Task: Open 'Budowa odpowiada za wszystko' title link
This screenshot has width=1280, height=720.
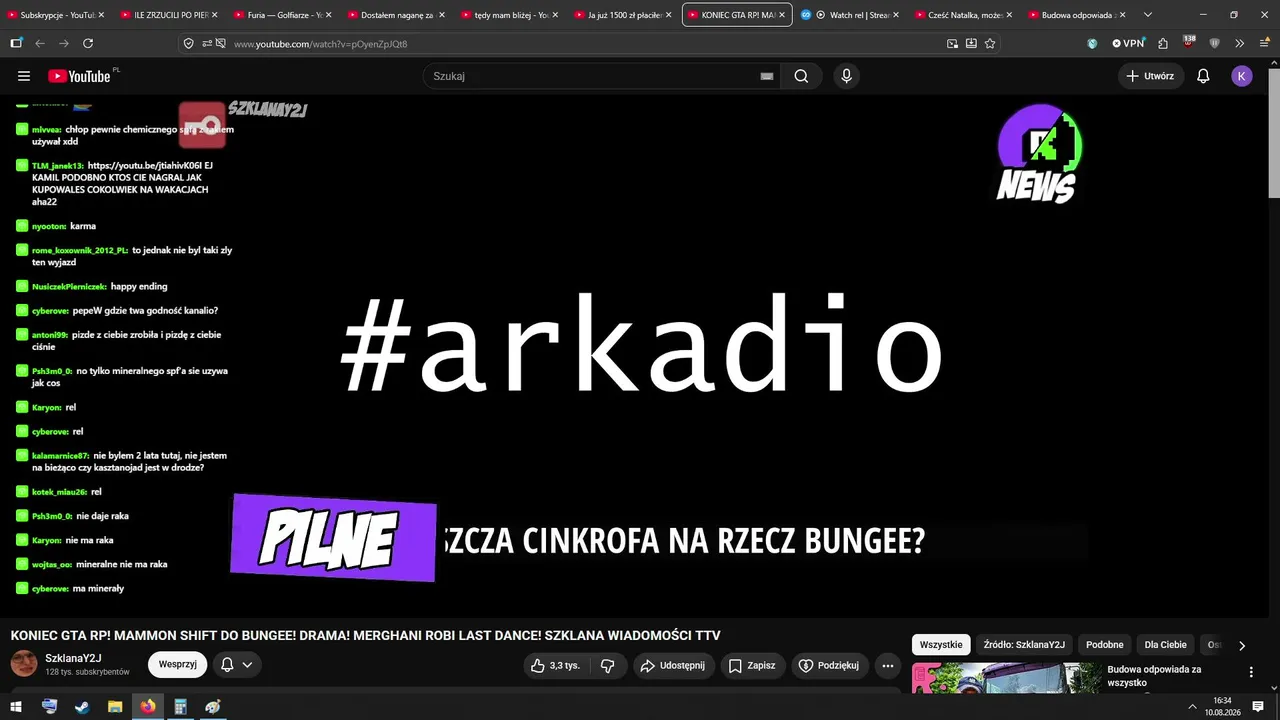Action: (x=1154, y=676)
